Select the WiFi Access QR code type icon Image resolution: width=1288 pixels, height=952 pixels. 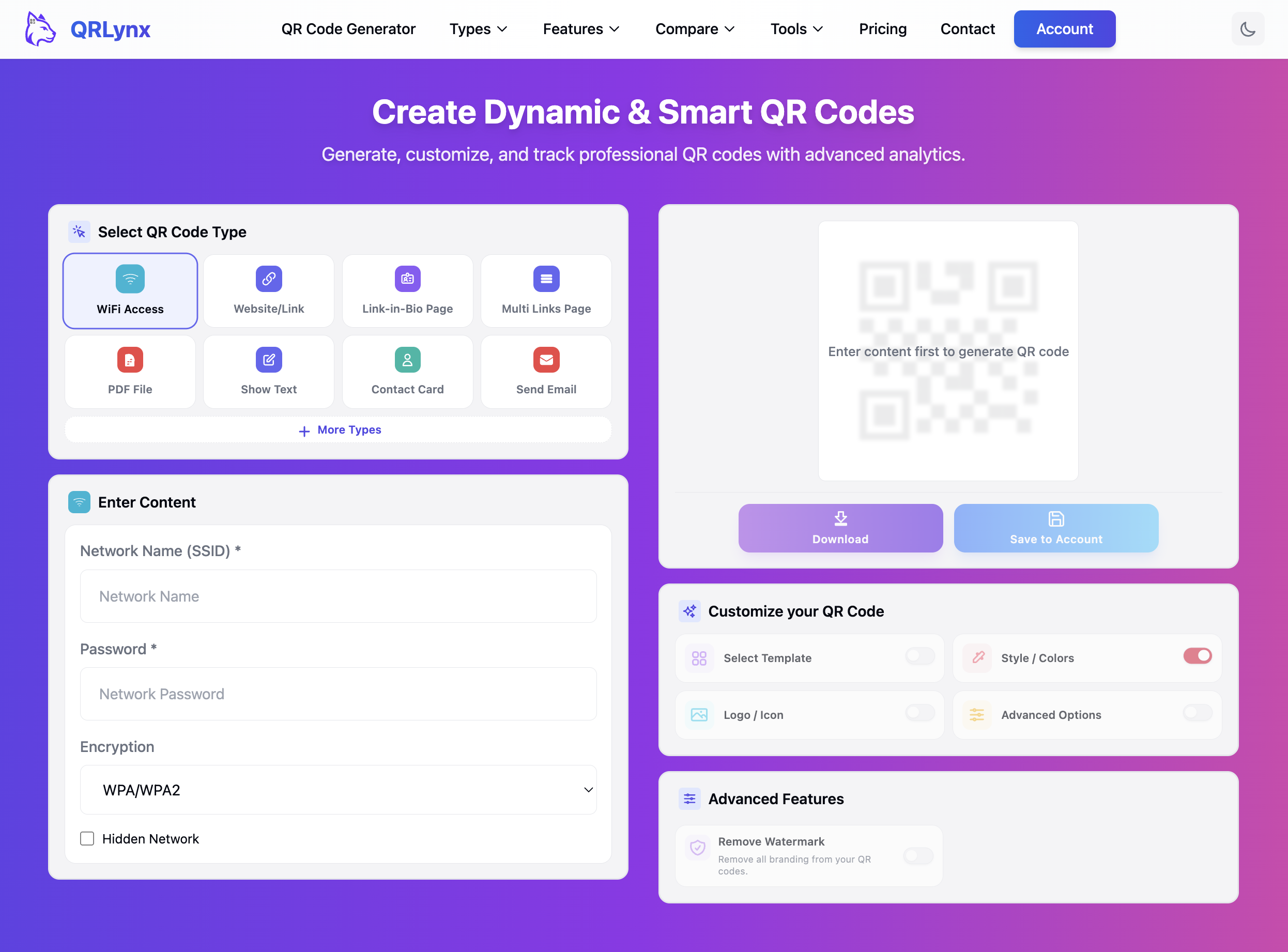130,279
